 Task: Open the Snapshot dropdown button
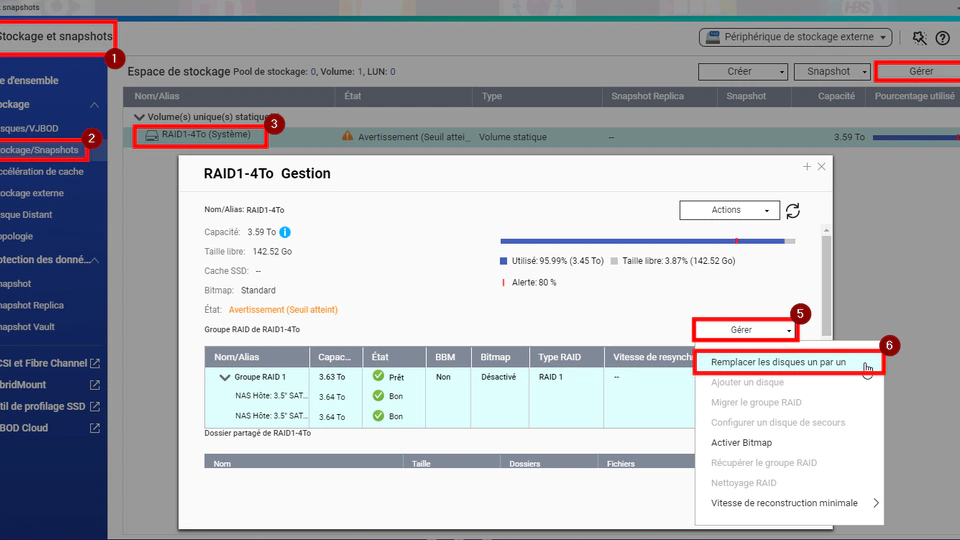[832, 72]
